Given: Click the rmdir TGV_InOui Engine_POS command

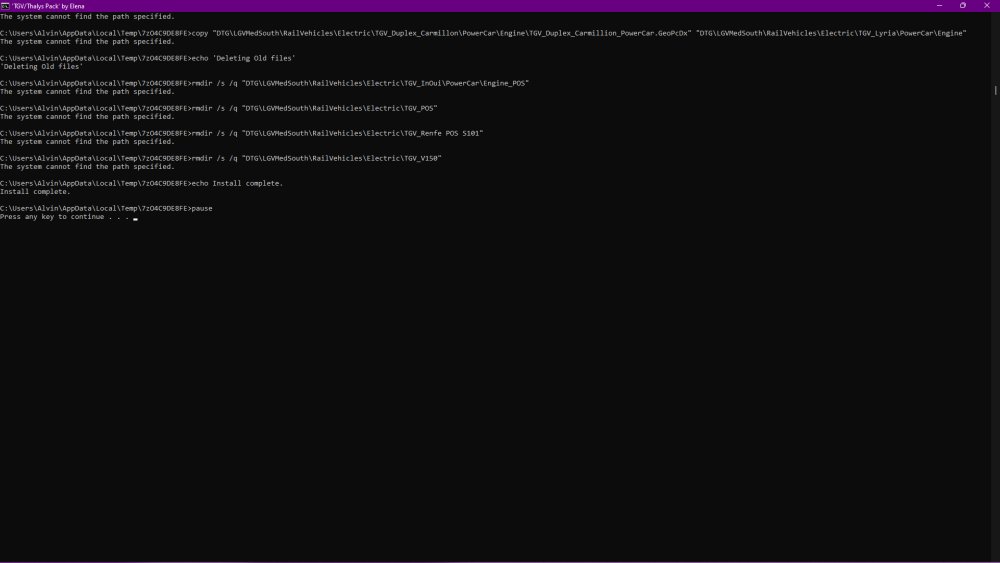Looking at the screenshot, I should click(x=359, y=83).
